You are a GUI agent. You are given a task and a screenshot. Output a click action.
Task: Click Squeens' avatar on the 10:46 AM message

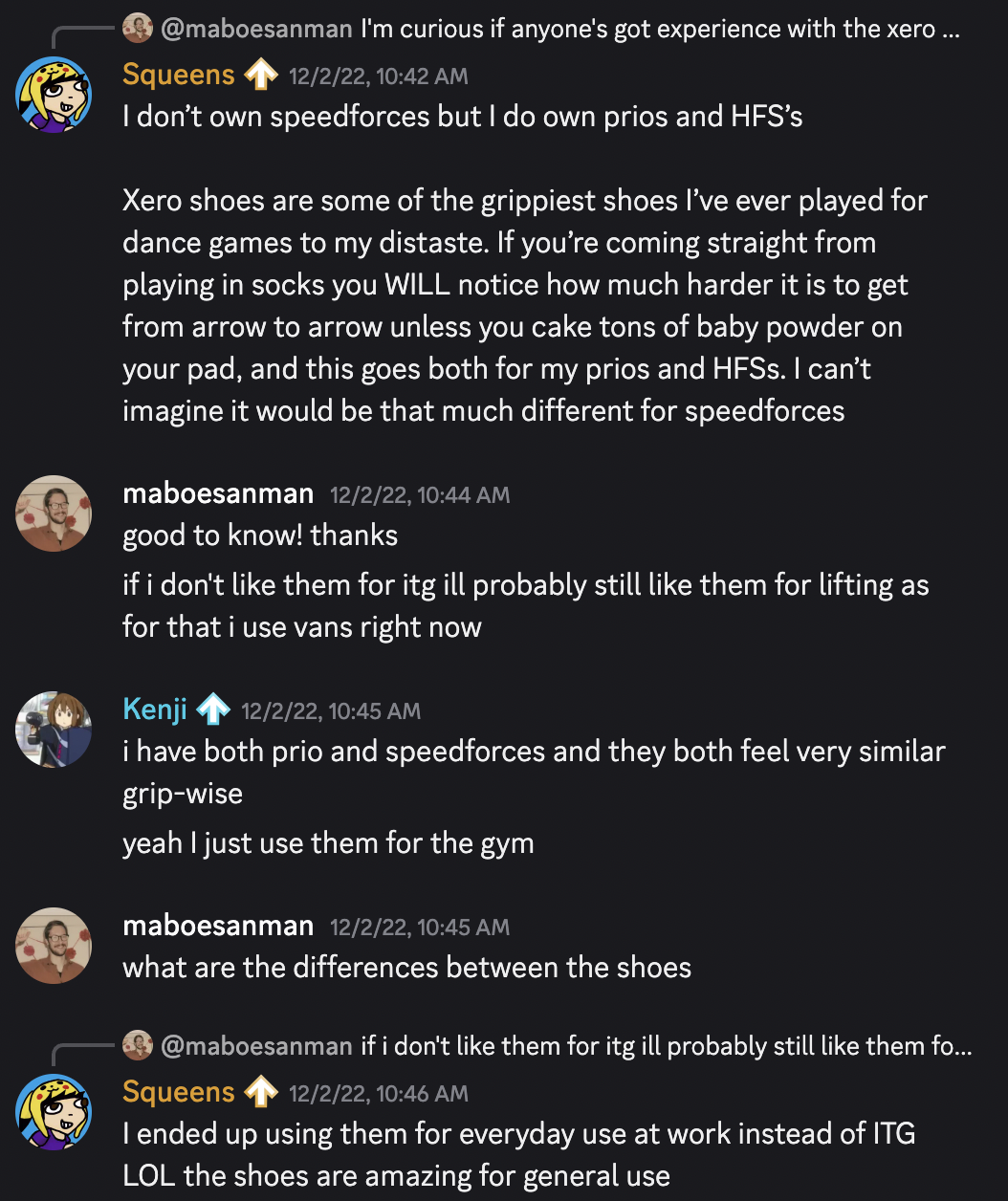pos(54,1112)
